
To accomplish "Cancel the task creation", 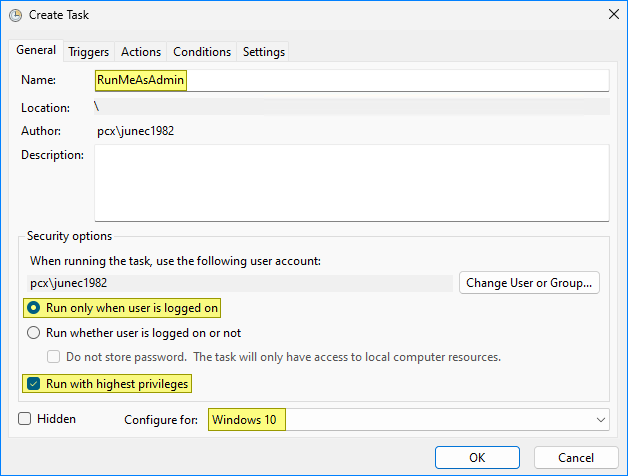I will [x=576, y=458].
